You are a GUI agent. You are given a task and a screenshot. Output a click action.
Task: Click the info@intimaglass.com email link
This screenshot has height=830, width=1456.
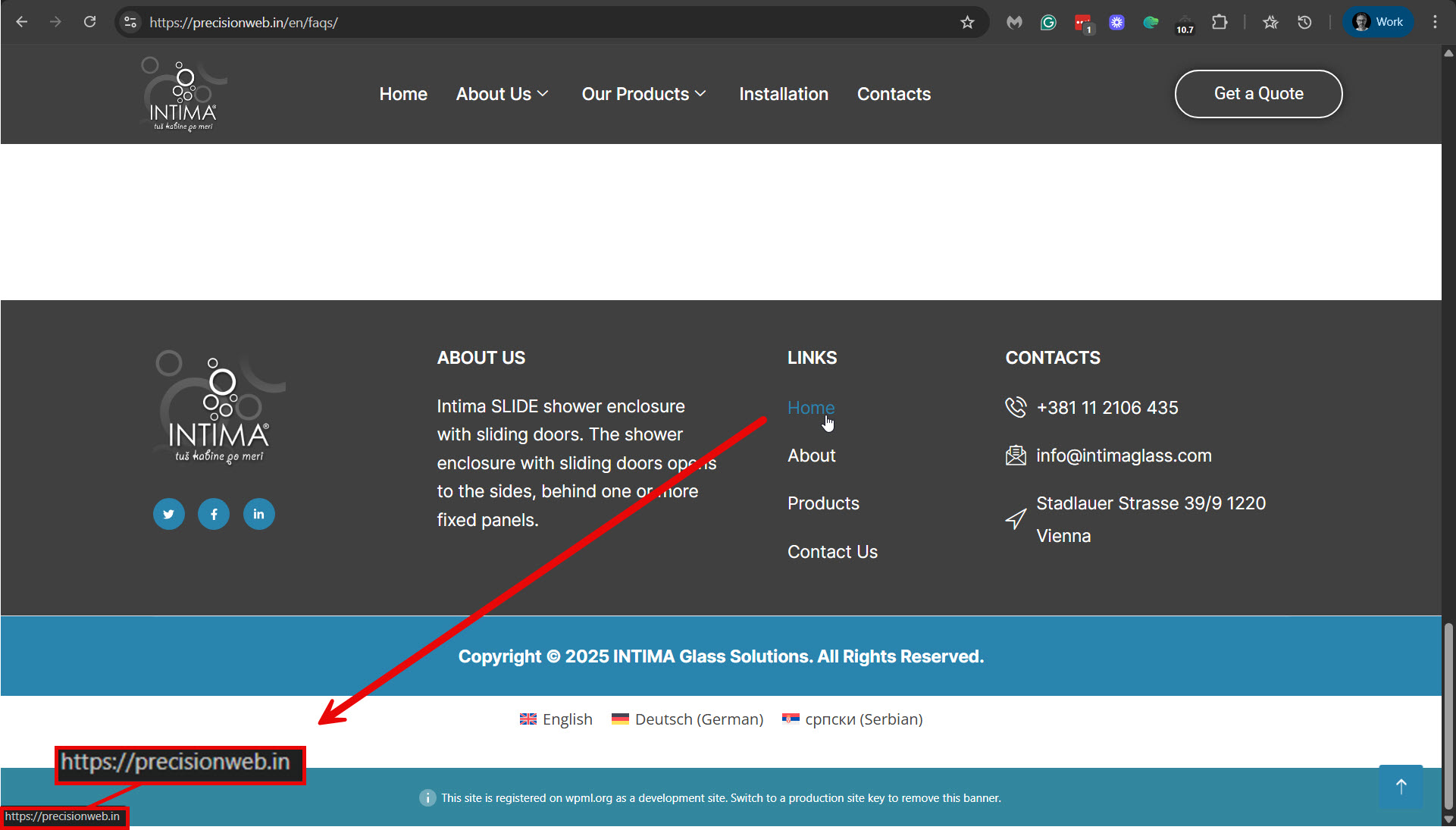click(1123, 456)
